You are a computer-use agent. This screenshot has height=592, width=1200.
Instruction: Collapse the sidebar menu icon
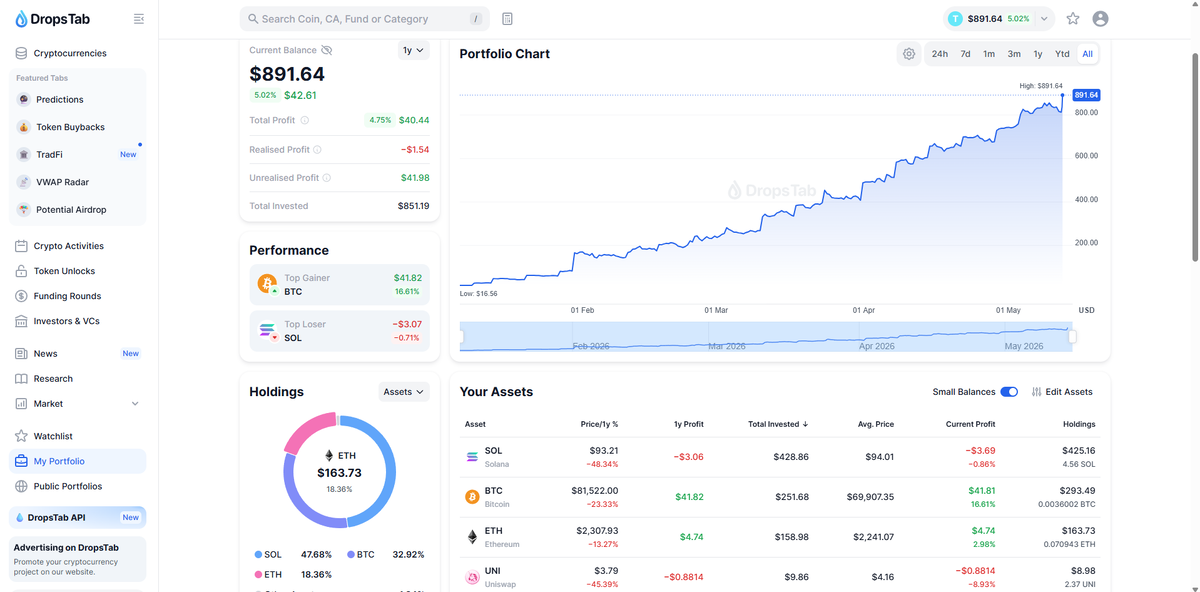click(139, 19)
